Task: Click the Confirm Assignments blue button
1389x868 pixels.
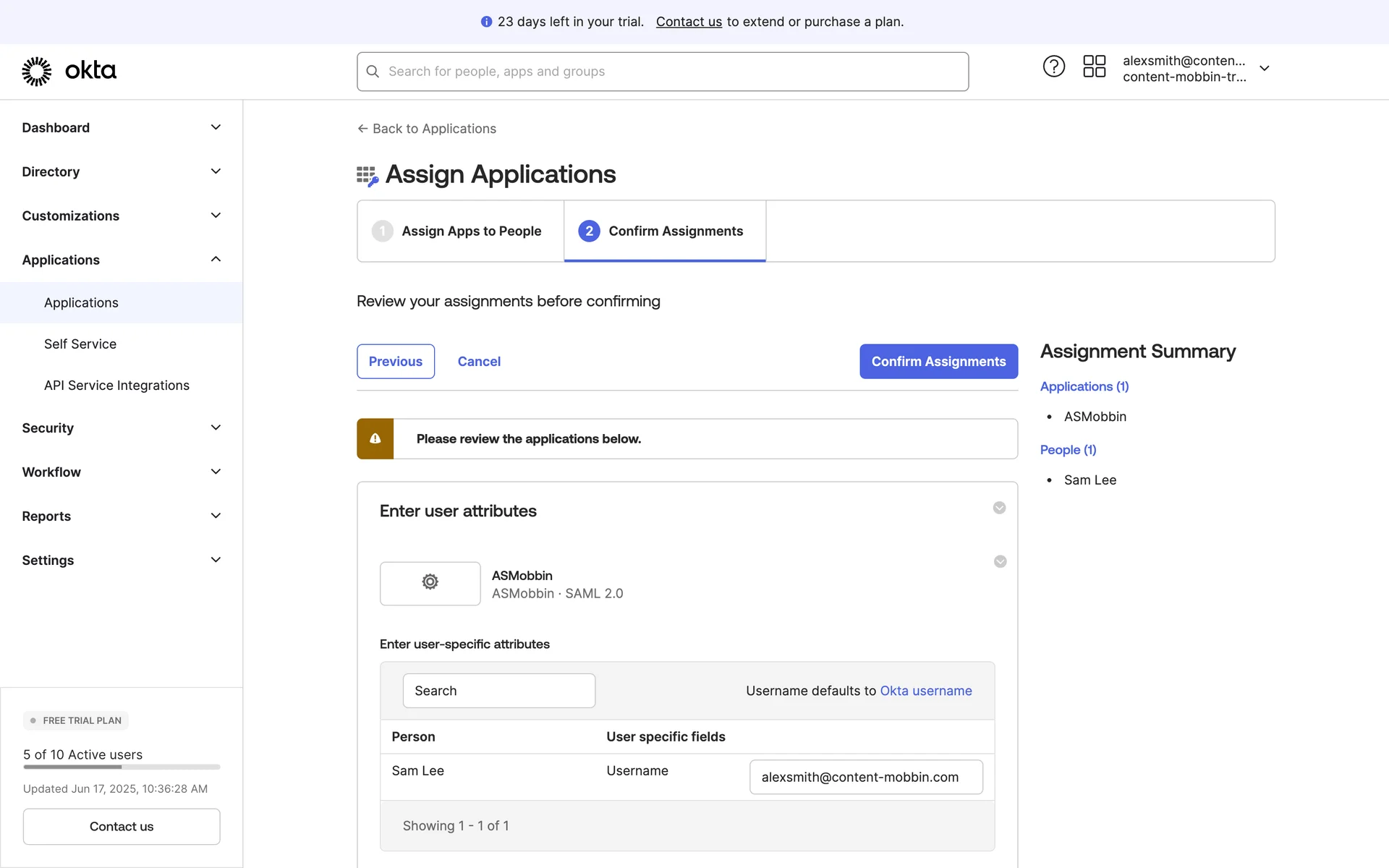Action: pos(938,362)
